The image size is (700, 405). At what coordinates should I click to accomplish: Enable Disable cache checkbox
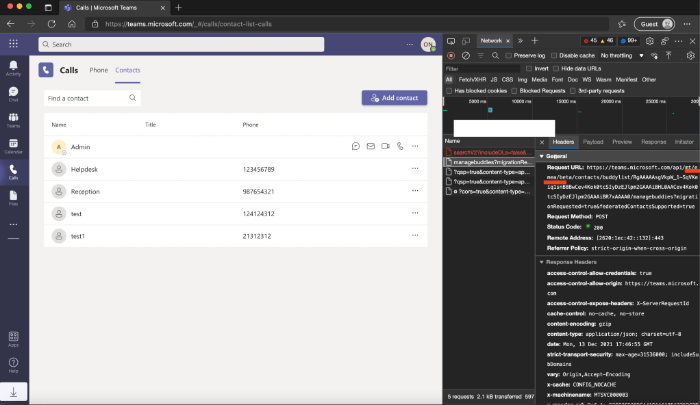click(554, 56)
